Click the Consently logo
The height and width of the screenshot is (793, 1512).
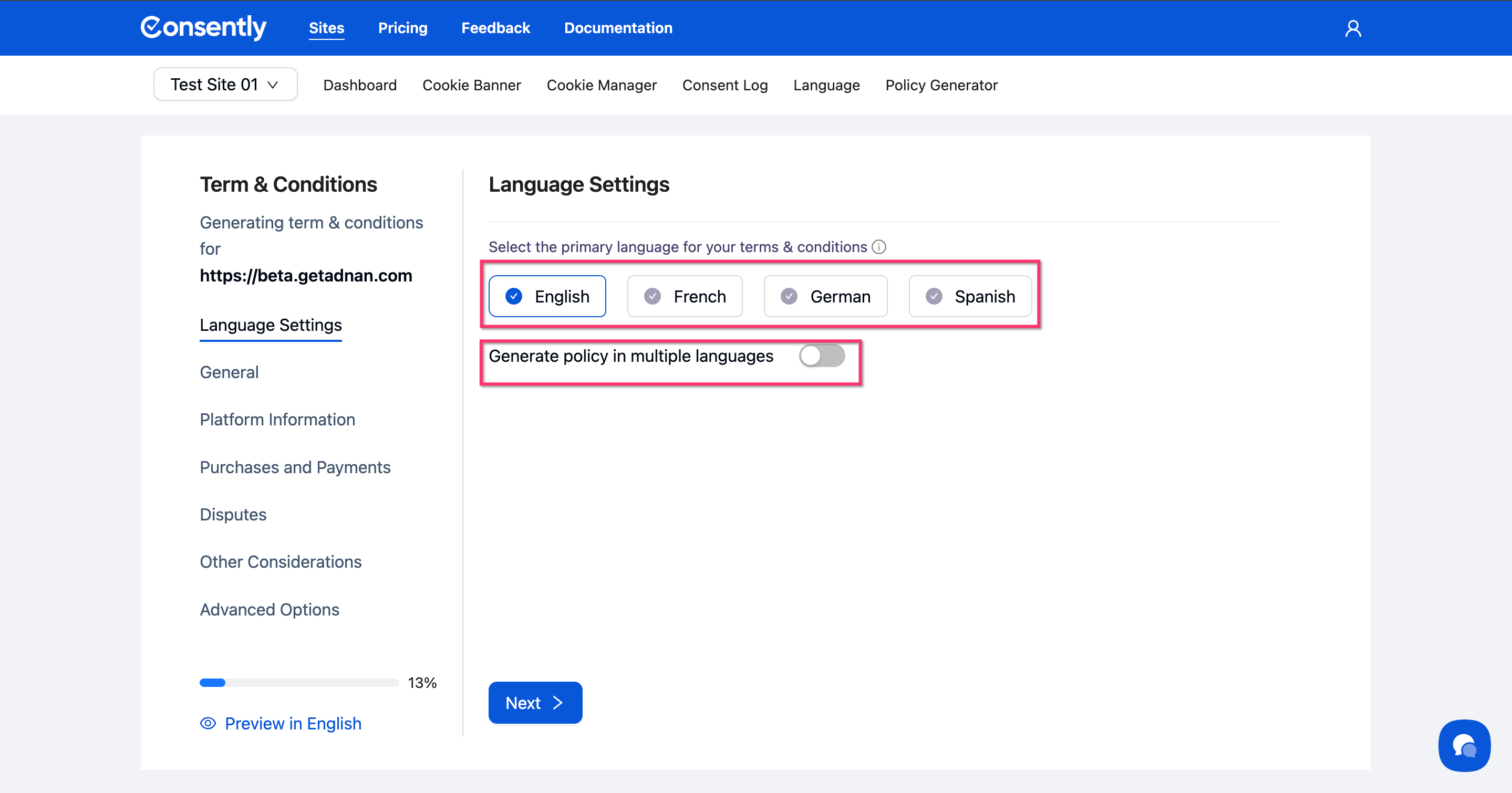[x=203, y=27]
